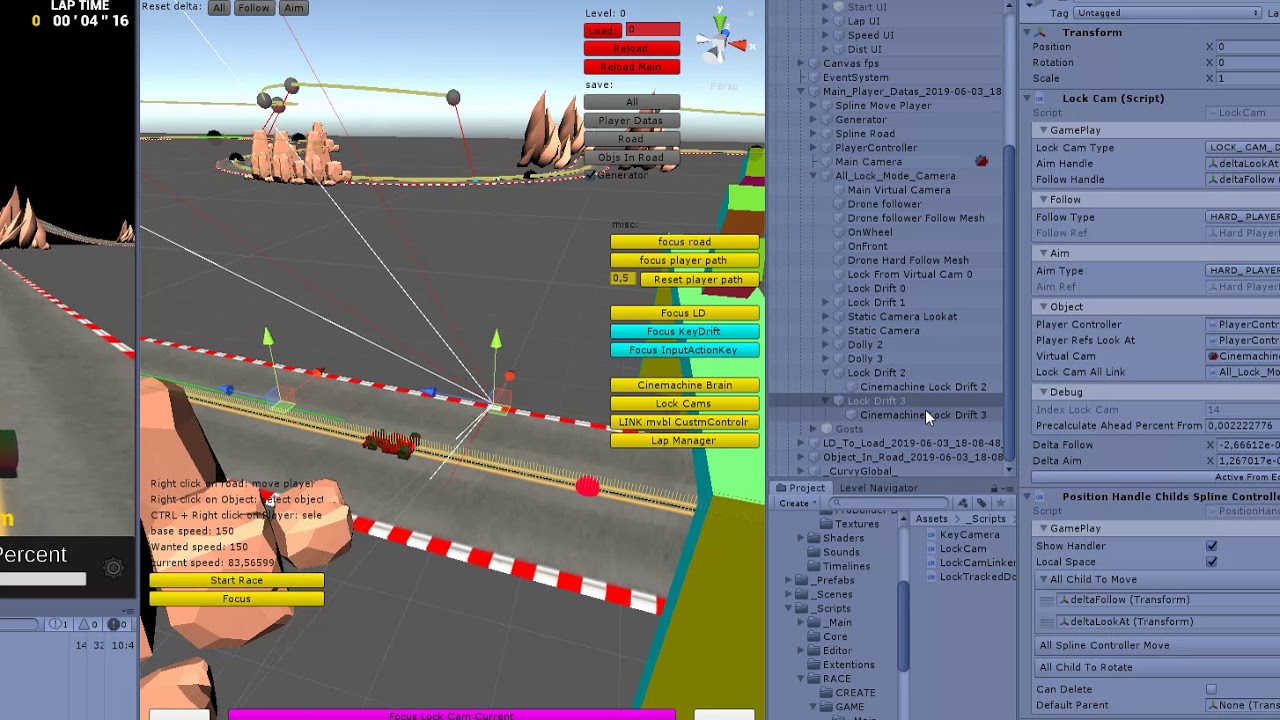Click the padlock icon beside Level Navigator tab
The height and width of the screenshot is (720, 1280).
coord(994,488)
